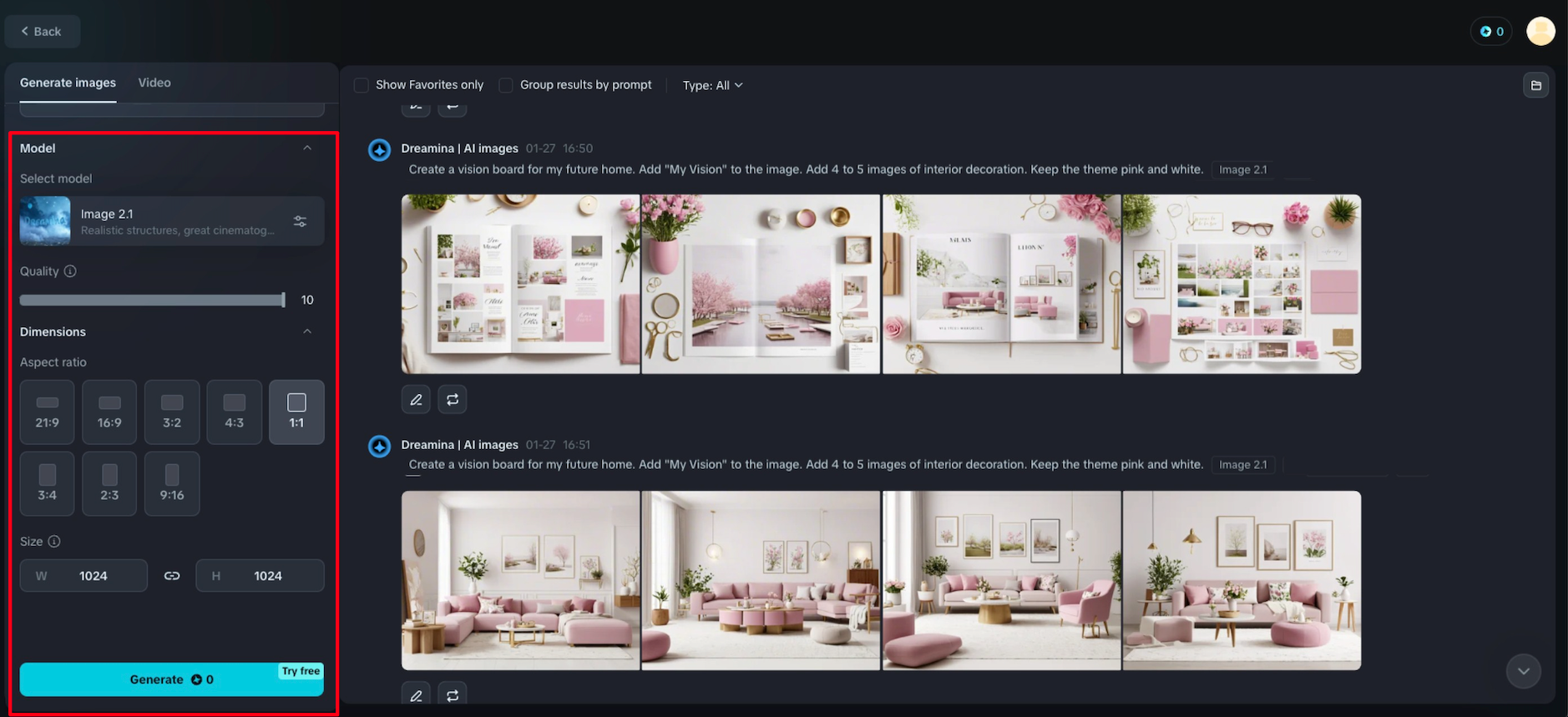Select the 16:9 aspect ratio
1568x717 pixels.
[109, 412]
